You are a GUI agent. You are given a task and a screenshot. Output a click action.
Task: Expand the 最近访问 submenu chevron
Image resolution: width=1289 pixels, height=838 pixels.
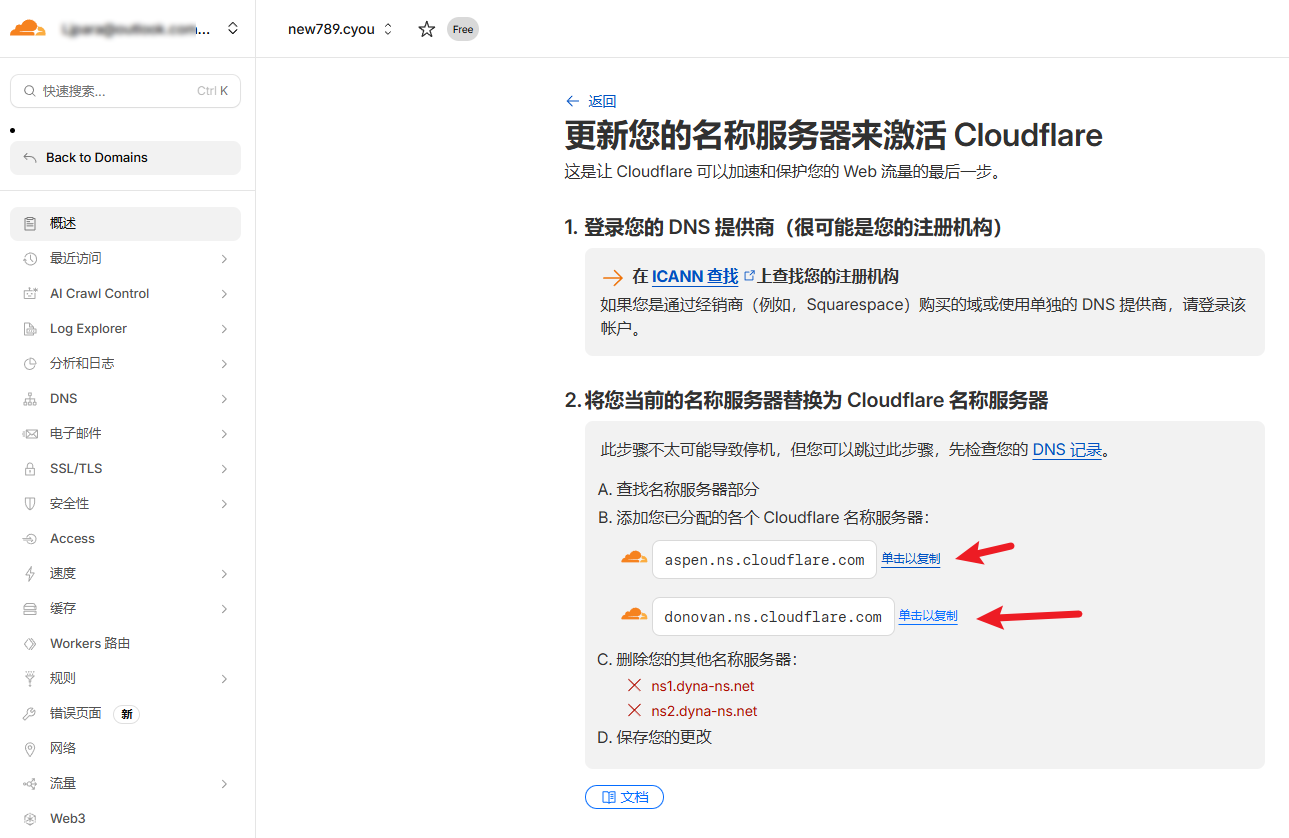click(x=224, y=259)
